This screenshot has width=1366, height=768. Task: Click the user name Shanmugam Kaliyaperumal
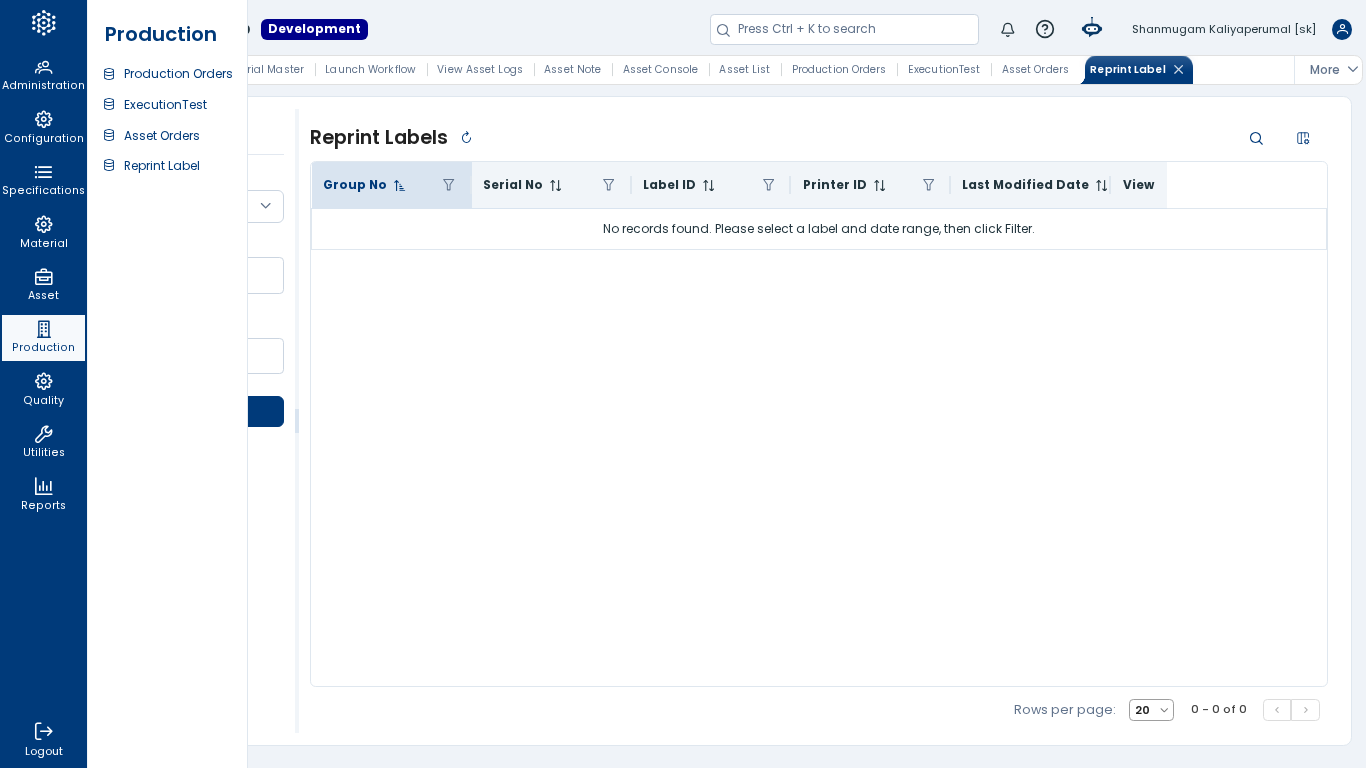[1224, 29]
